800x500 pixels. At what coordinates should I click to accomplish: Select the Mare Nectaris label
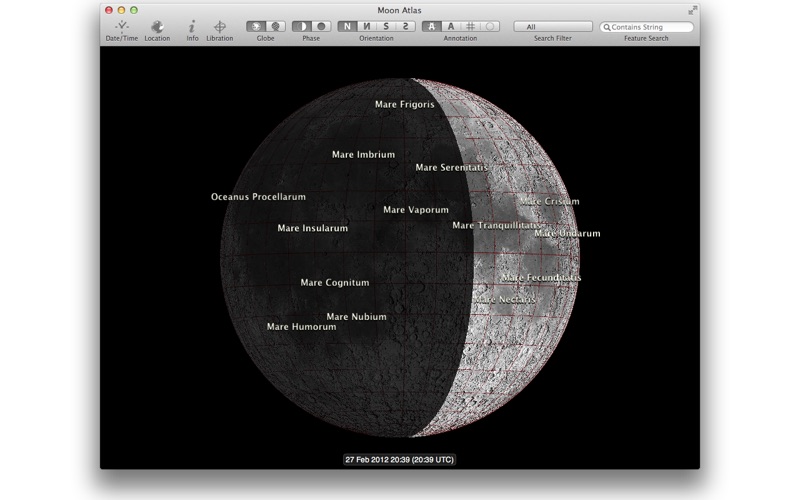505,299
